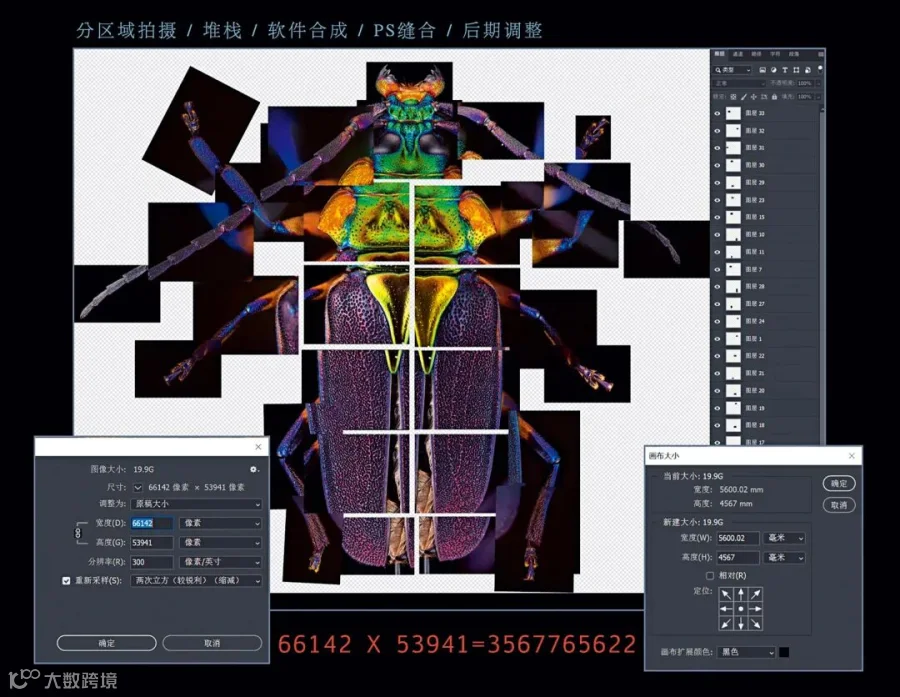Click 确定 in the Image Size dialog
Screen dimensions: 900x697
(107, 643)
